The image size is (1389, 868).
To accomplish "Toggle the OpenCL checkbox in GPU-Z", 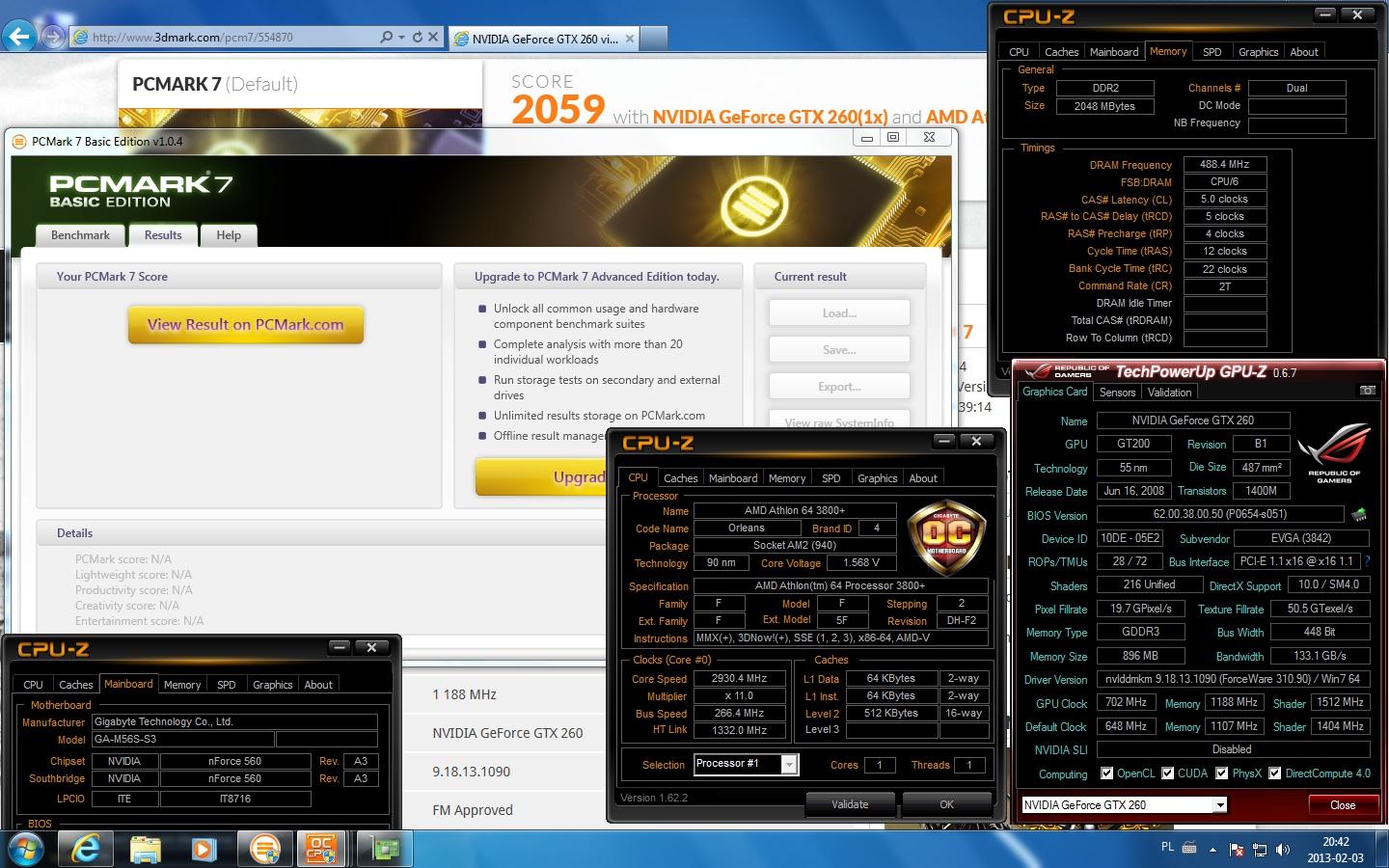I will point(1107,773).
